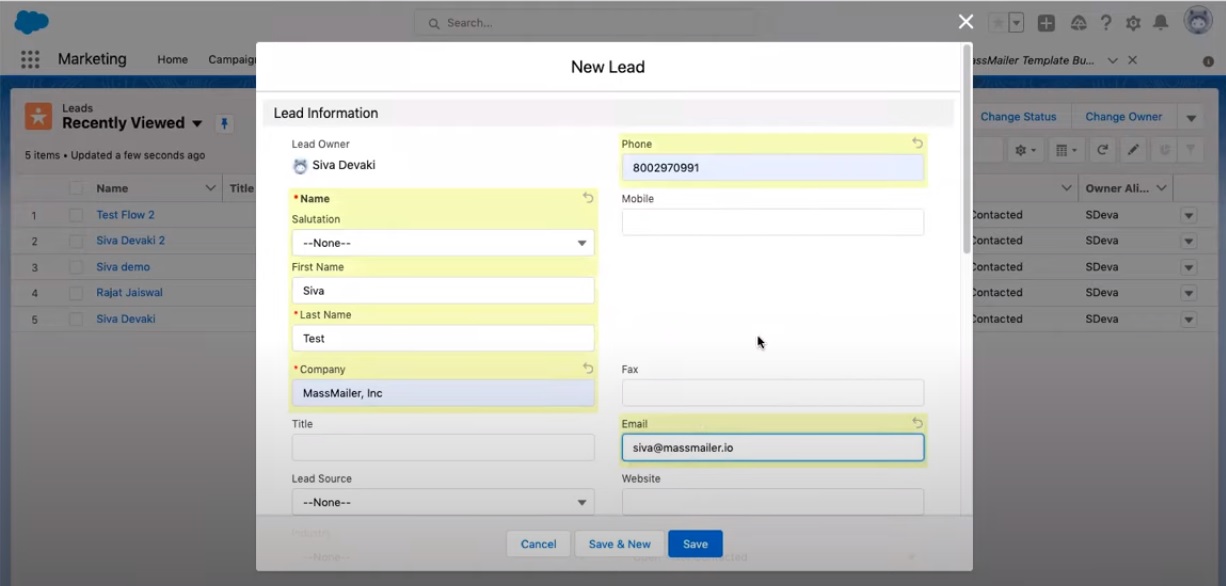
Task: Open Salesforce Setup gear menu
Action: pos(1132,22)
